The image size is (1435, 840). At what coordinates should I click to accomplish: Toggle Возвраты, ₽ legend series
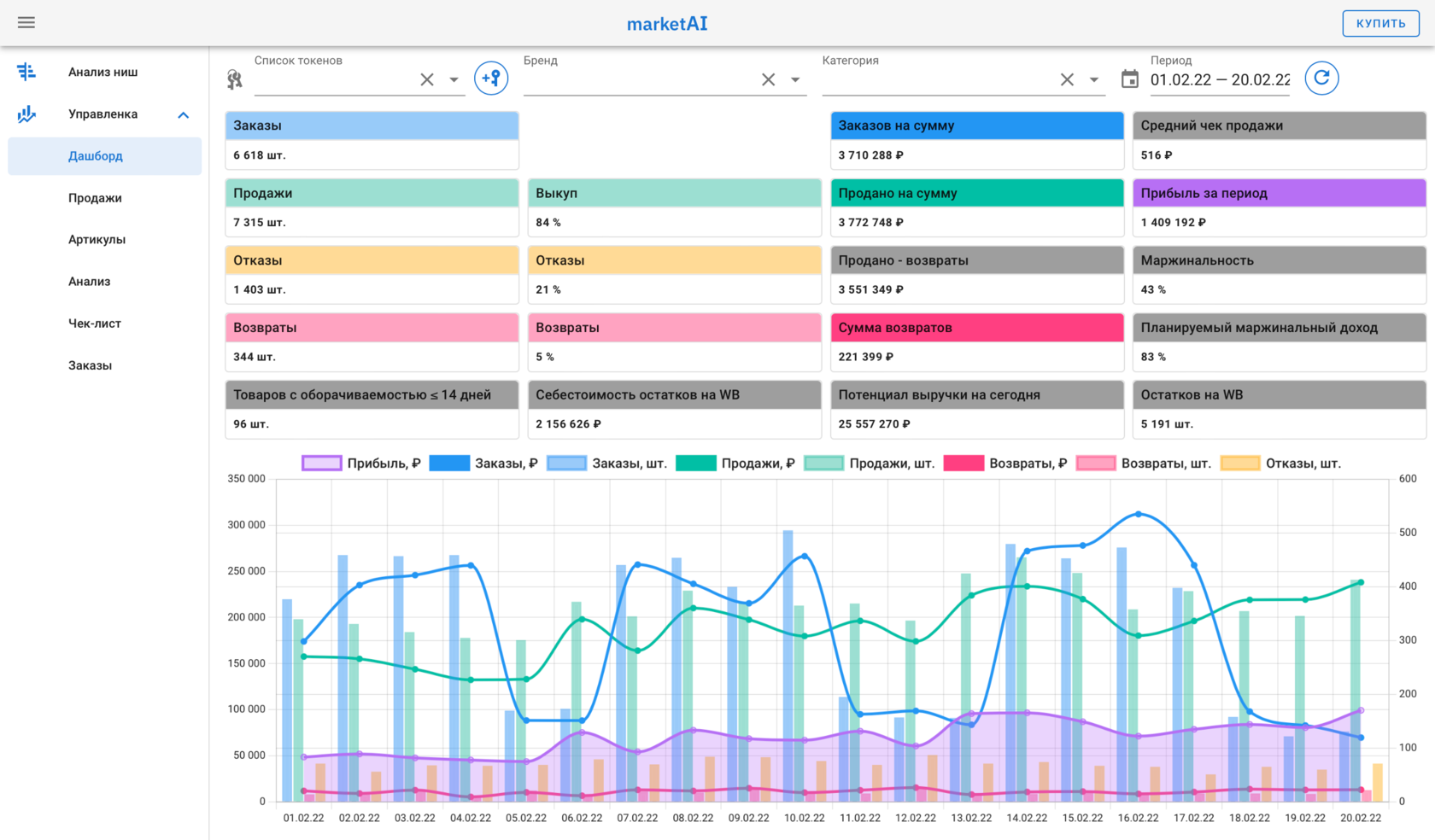point(1005,464)
